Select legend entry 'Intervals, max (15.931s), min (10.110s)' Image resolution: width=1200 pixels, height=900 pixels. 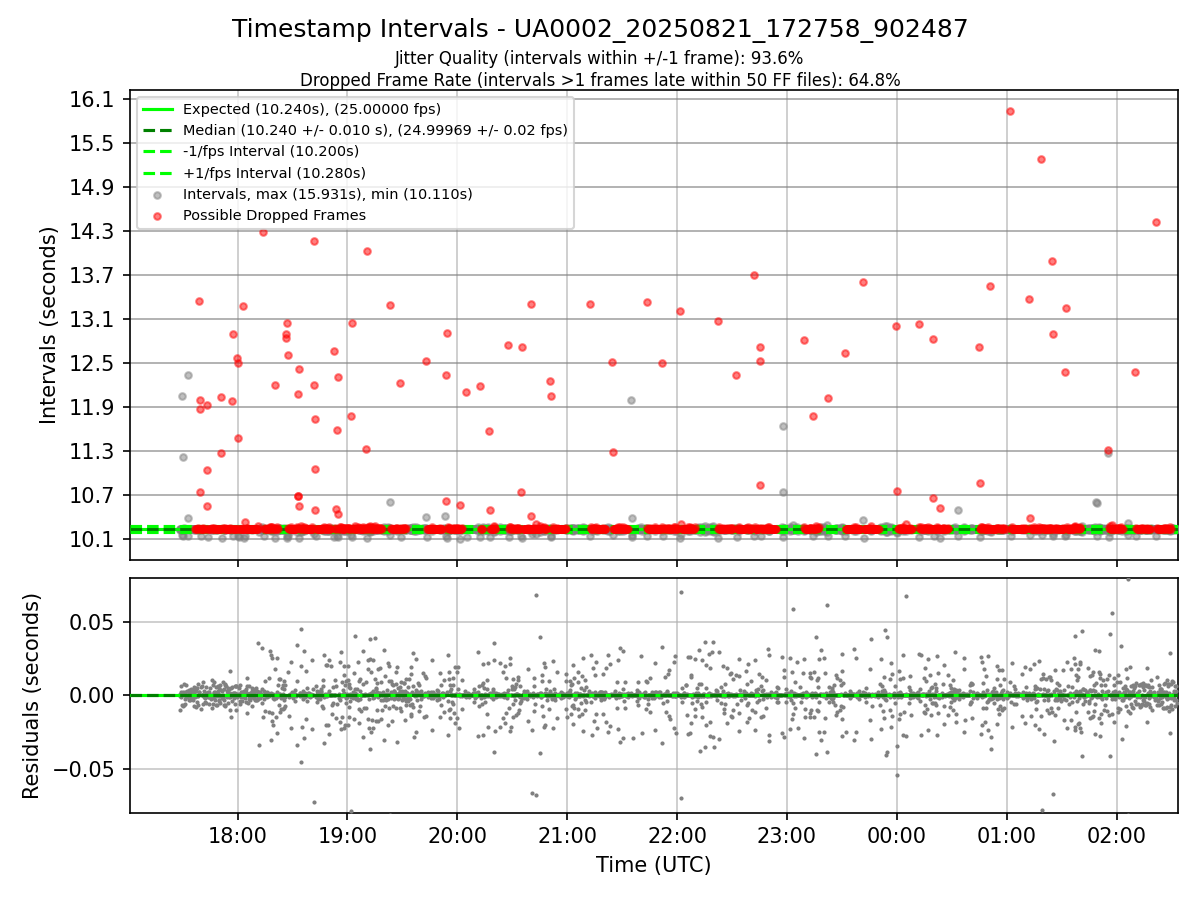pyautogui.click(x=327, y=194)
